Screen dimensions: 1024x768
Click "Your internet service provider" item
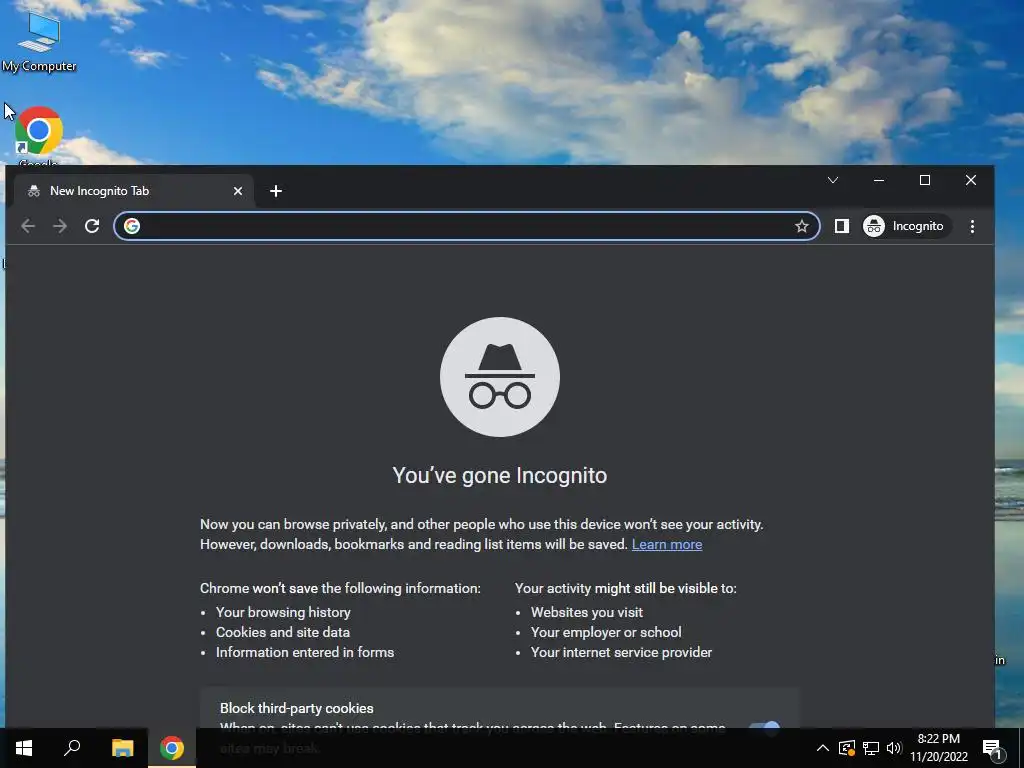coord(621,652)
